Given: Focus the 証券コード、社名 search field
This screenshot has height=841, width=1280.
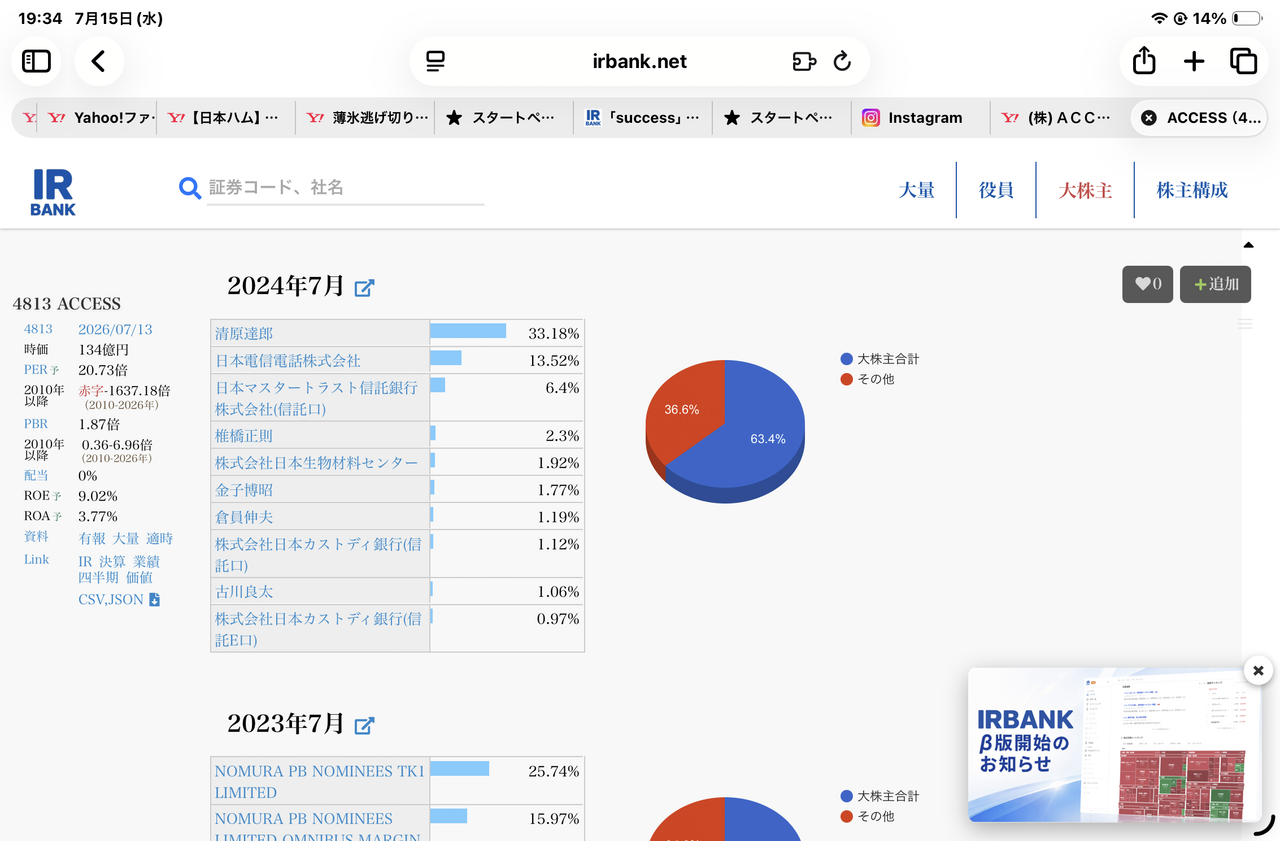Looking at the screenshot, I should point(345,188).
